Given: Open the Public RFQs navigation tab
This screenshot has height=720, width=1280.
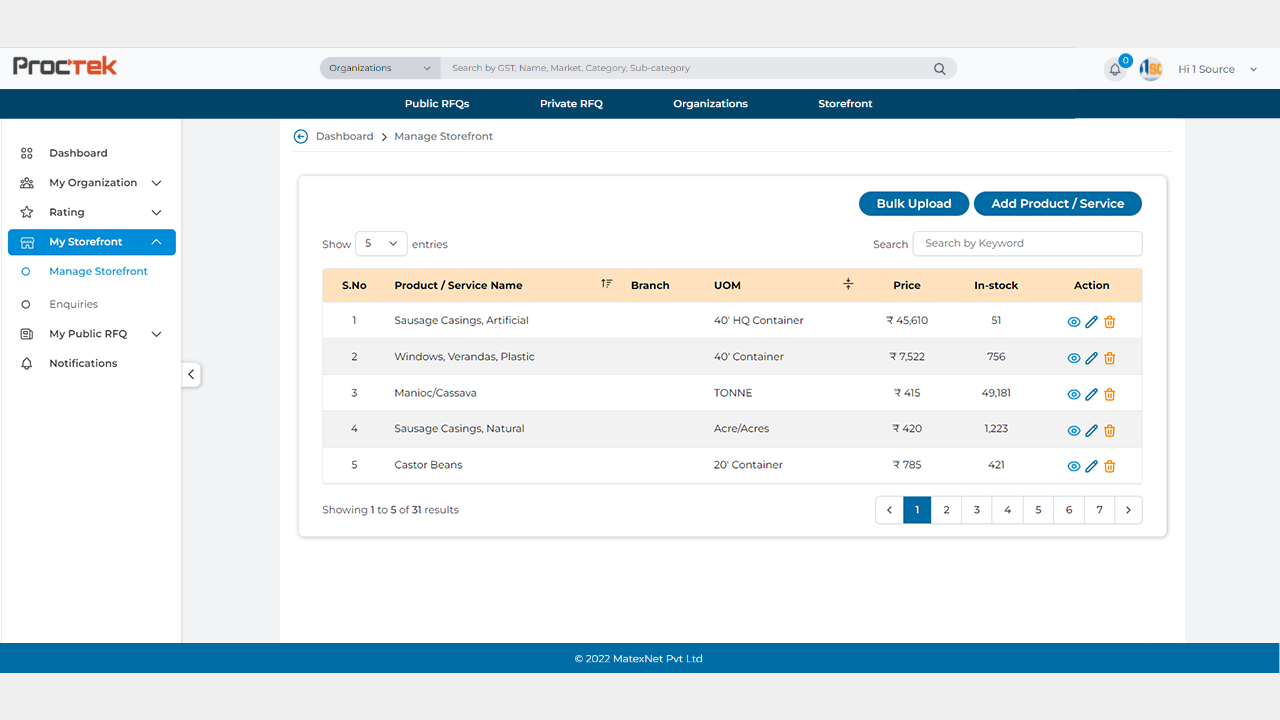Looking at the screenshot, I should pos(437,104).
